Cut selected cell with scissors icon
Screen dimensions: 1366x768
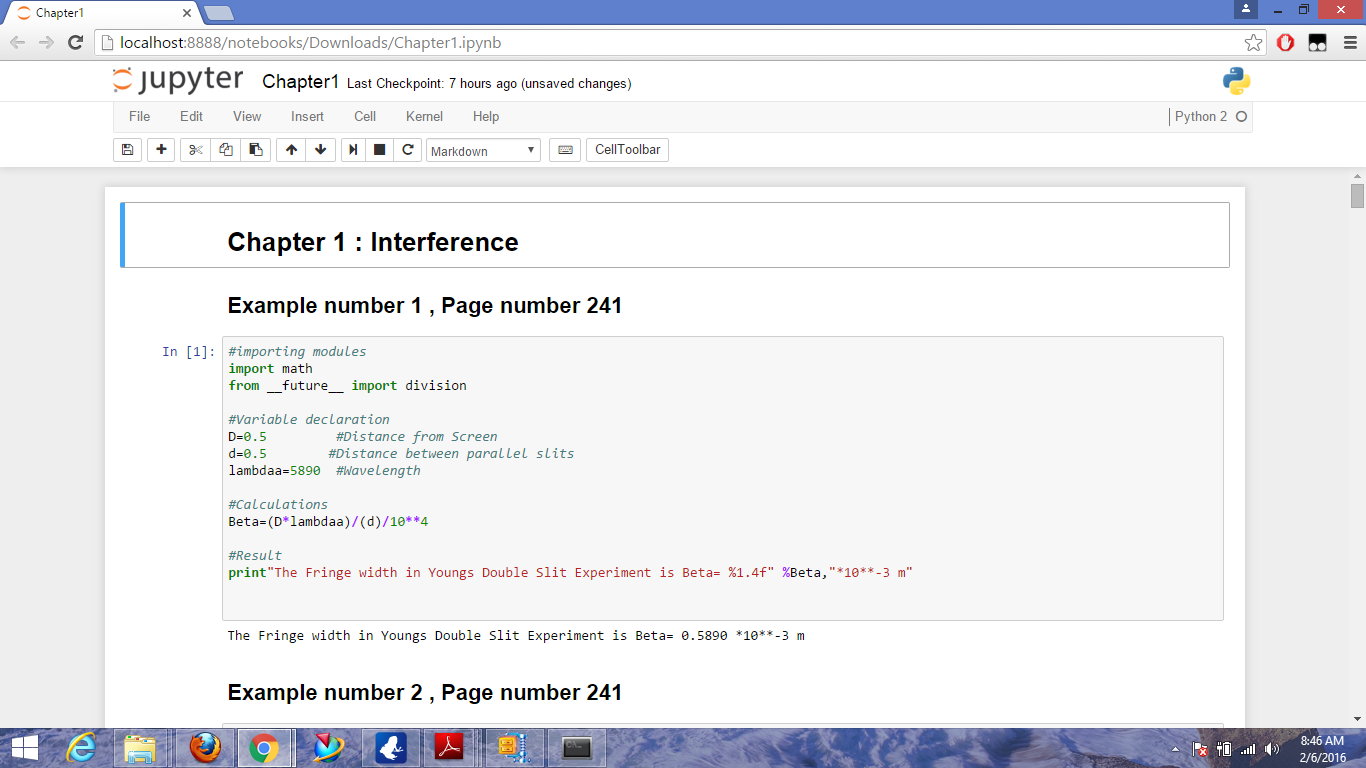[x=195, y=150]
